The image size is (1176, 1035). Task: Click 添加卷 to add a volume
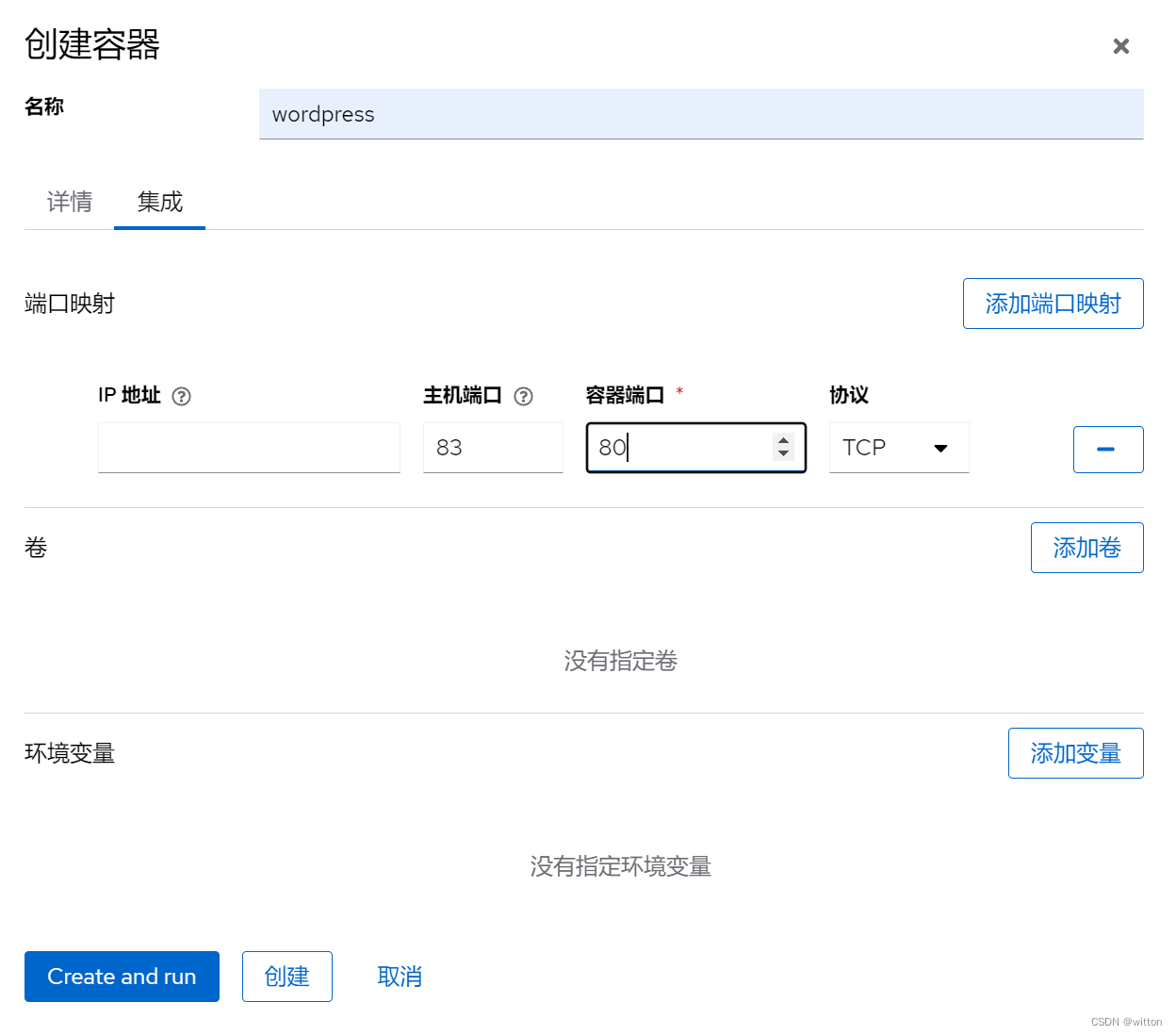pyautogui.click(x=1086, y=548)
